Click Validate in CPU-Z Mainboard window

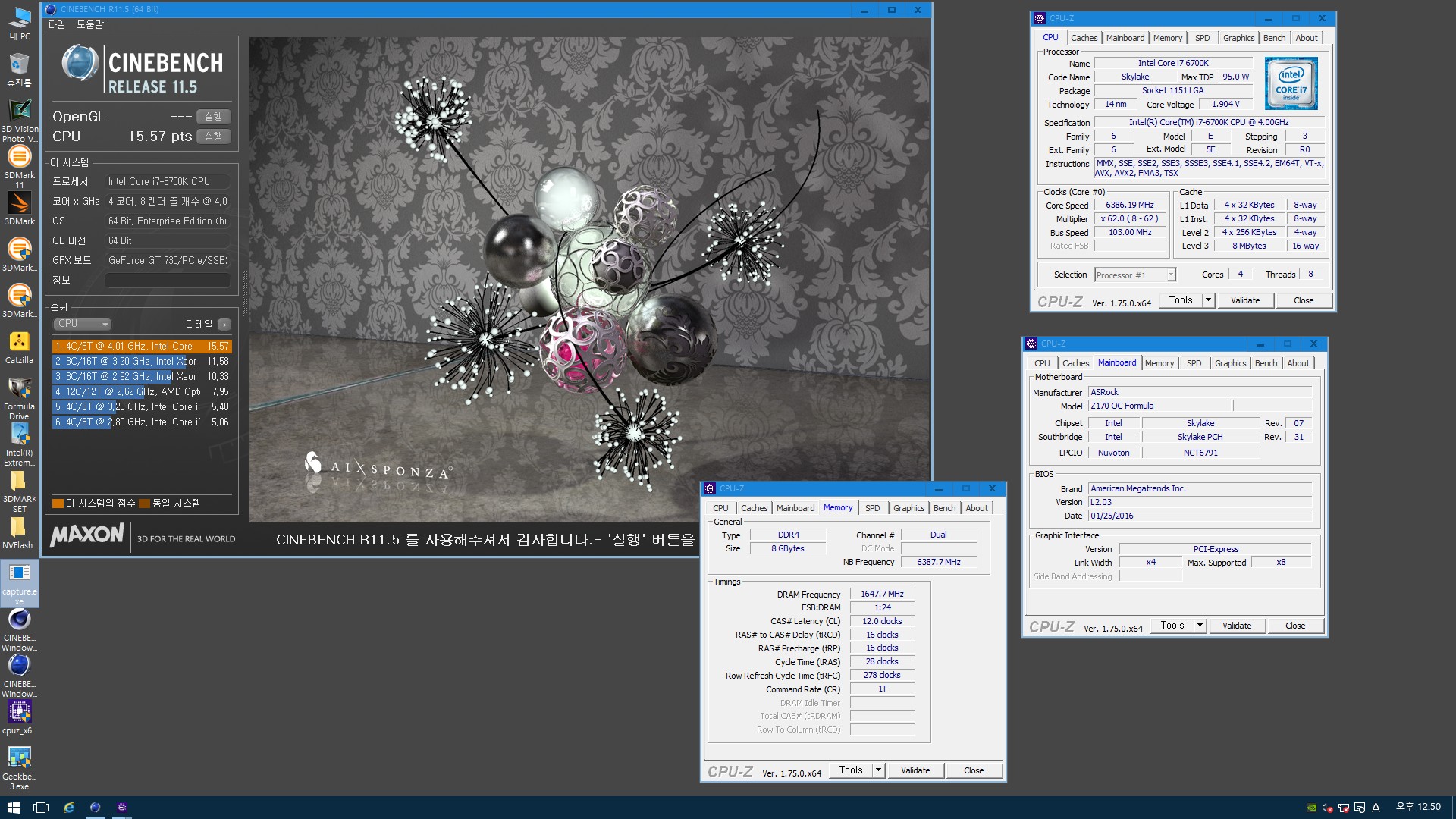1236,626
